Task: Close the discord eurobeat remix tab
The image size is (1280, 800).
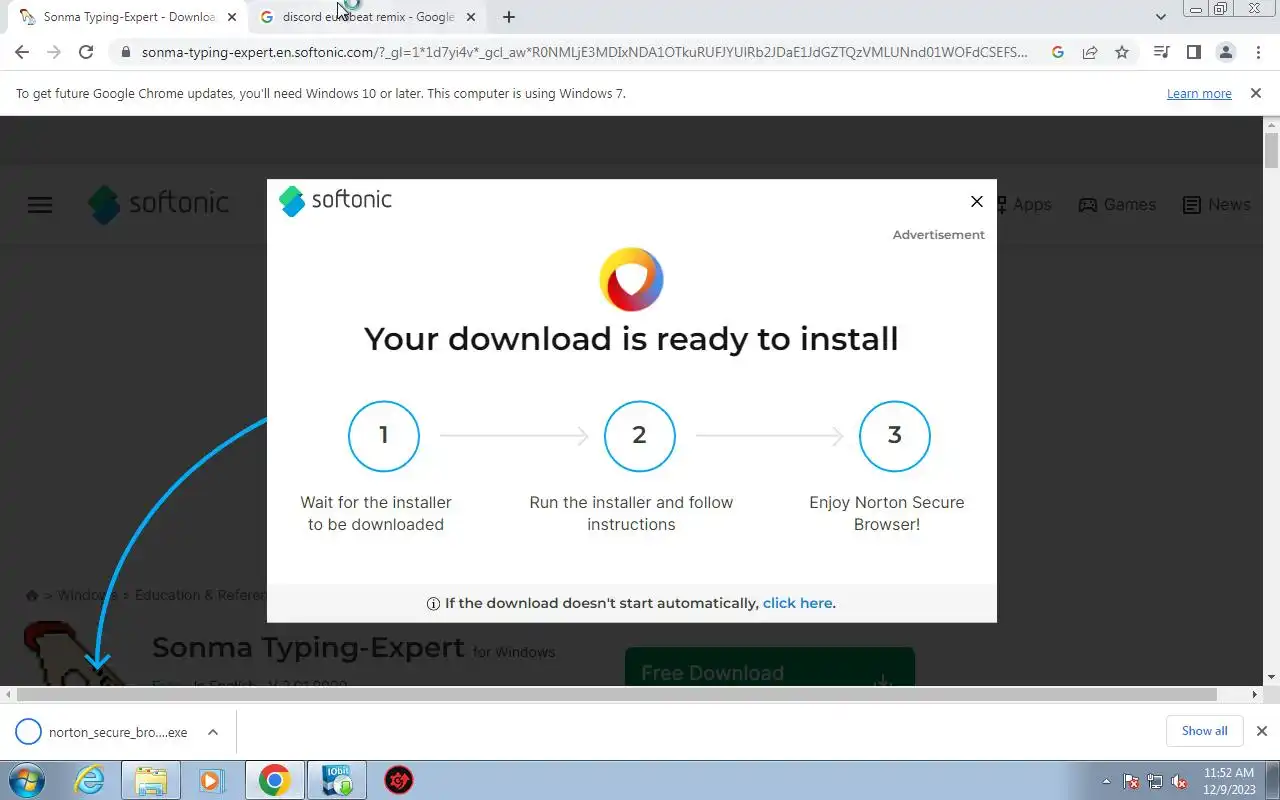Action: click(471, 17)
